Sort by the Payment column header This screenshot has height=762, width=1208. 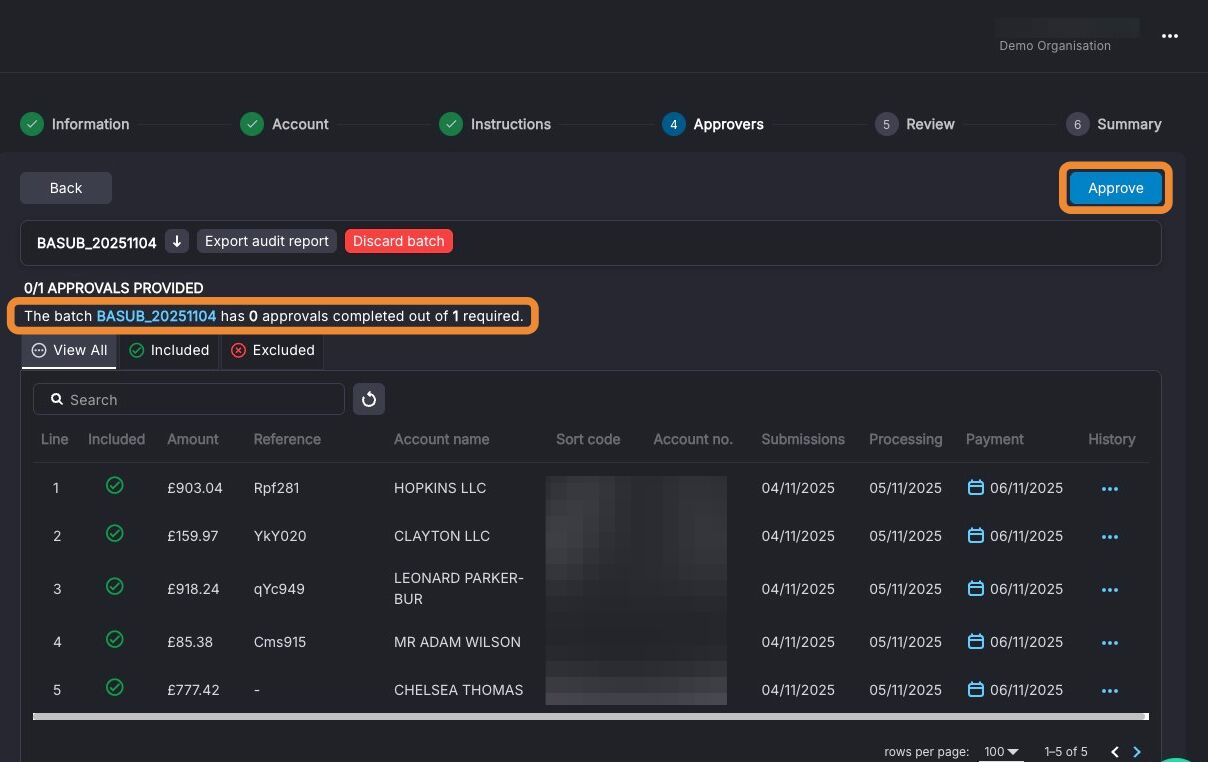(995, 439)
